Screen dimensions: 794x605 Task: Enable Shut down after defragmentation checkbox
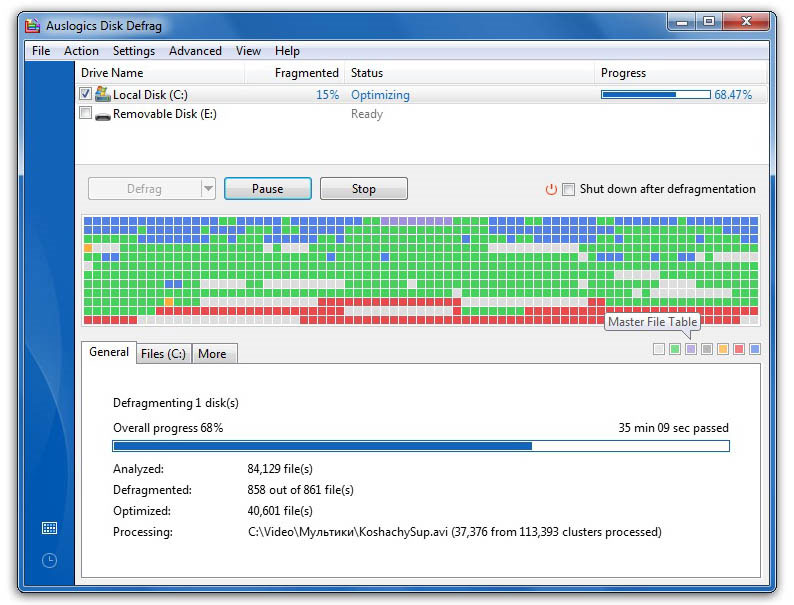569,189
